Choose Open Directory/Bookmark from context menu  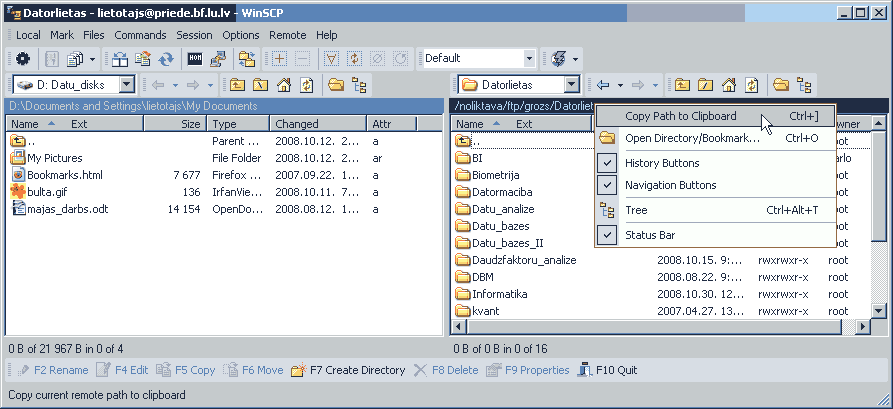(716, 138)
